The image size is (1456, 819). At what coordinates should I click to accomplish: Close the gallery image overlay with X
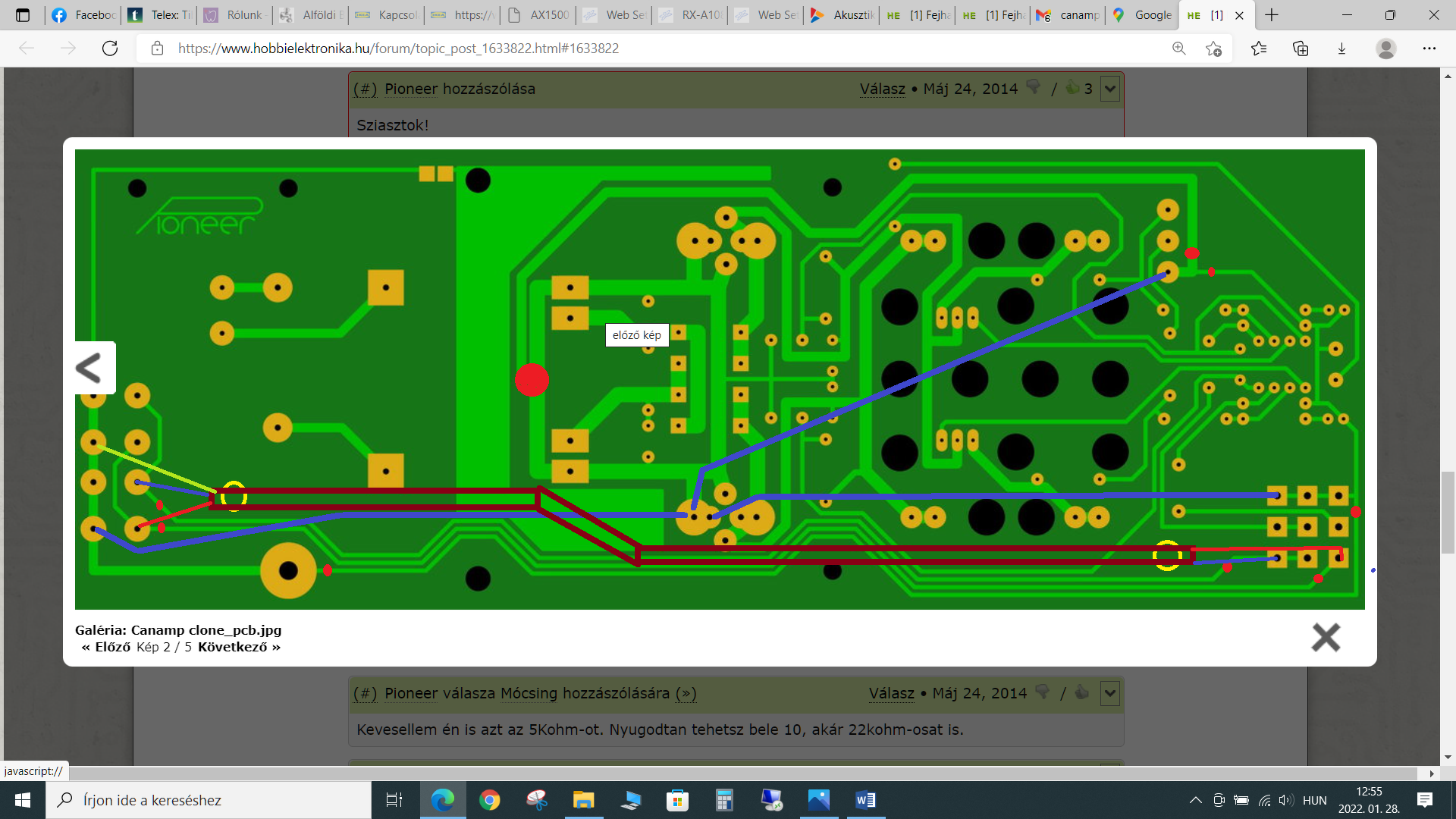[x=1326, y=638]
